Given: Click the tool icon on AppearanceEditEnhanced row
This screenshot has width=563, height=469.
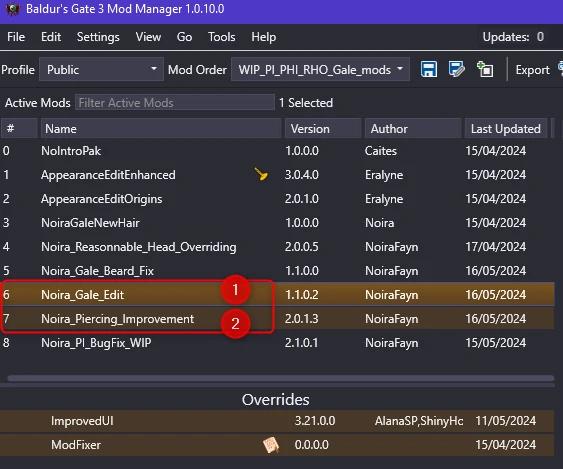Looking at the screenshot, I should pos(261,175).
